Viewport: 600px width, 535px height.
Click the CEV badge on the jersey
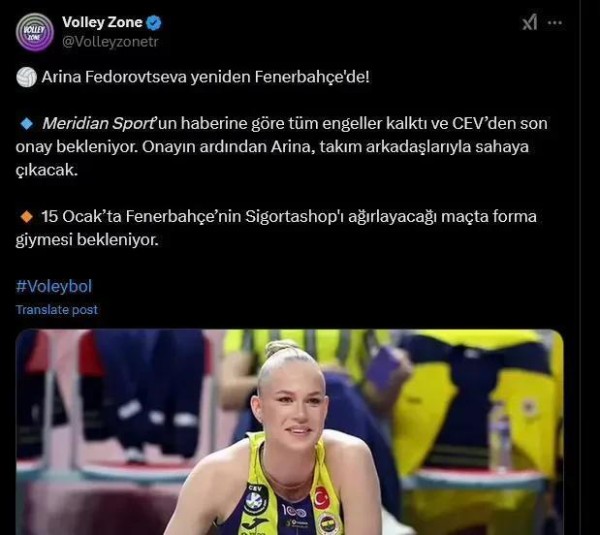(256, 500)
